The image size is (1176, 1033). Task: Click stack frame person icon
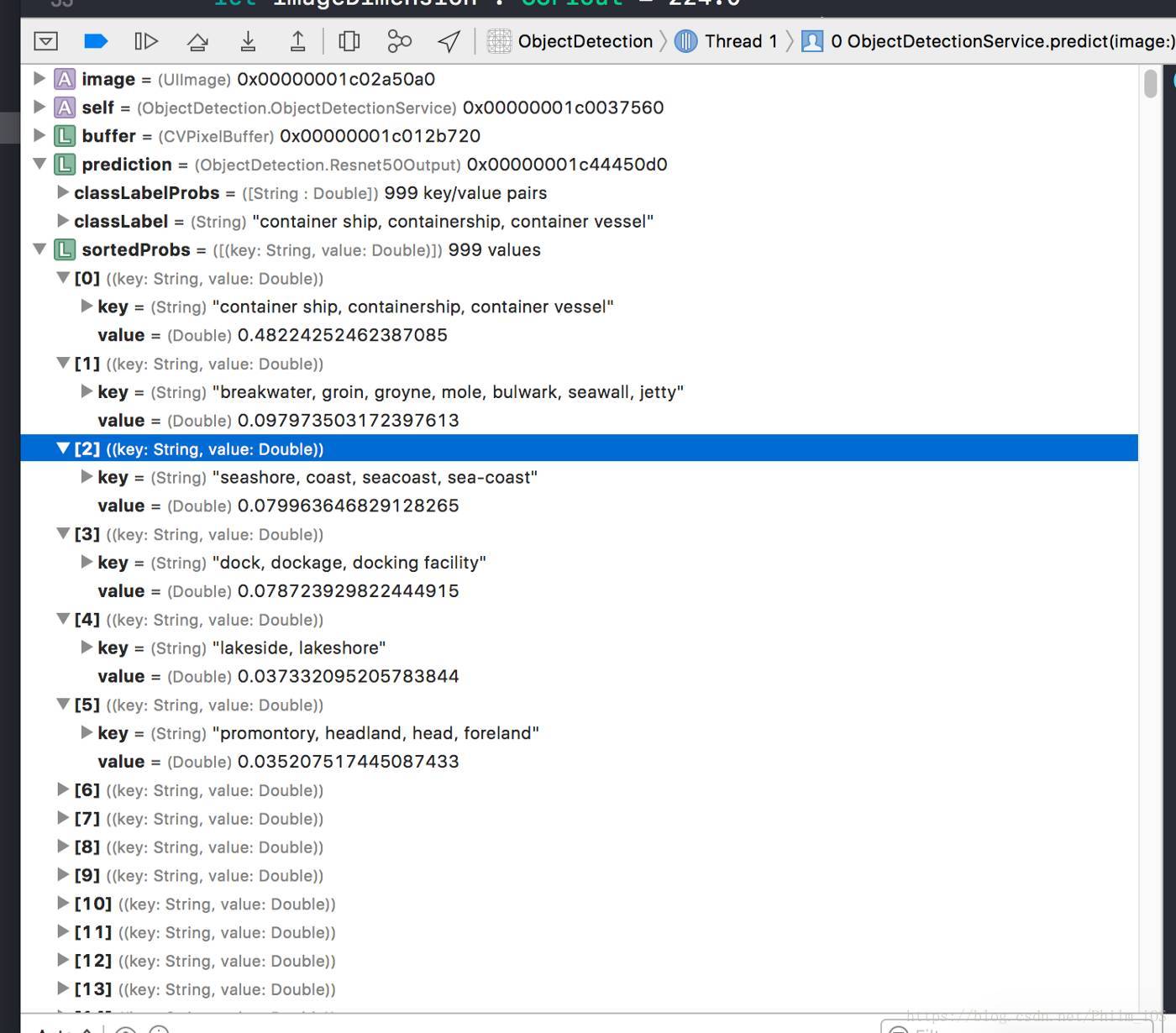[x=812, y=41]
